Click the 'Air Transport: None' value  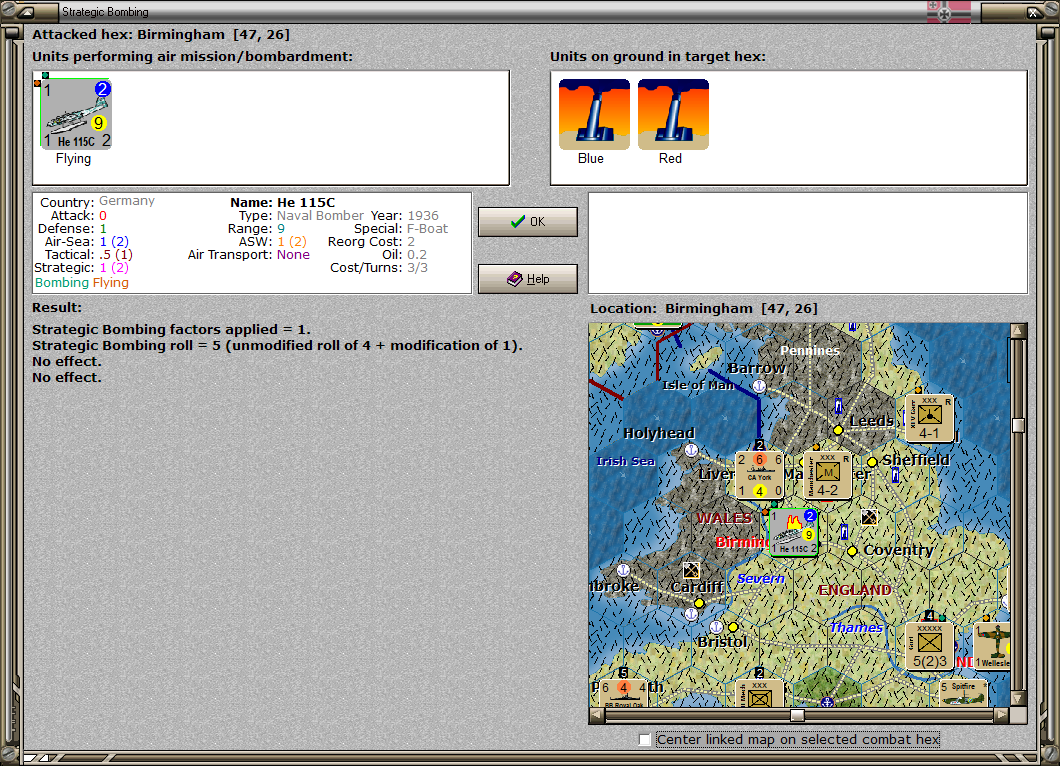(293, 255)
